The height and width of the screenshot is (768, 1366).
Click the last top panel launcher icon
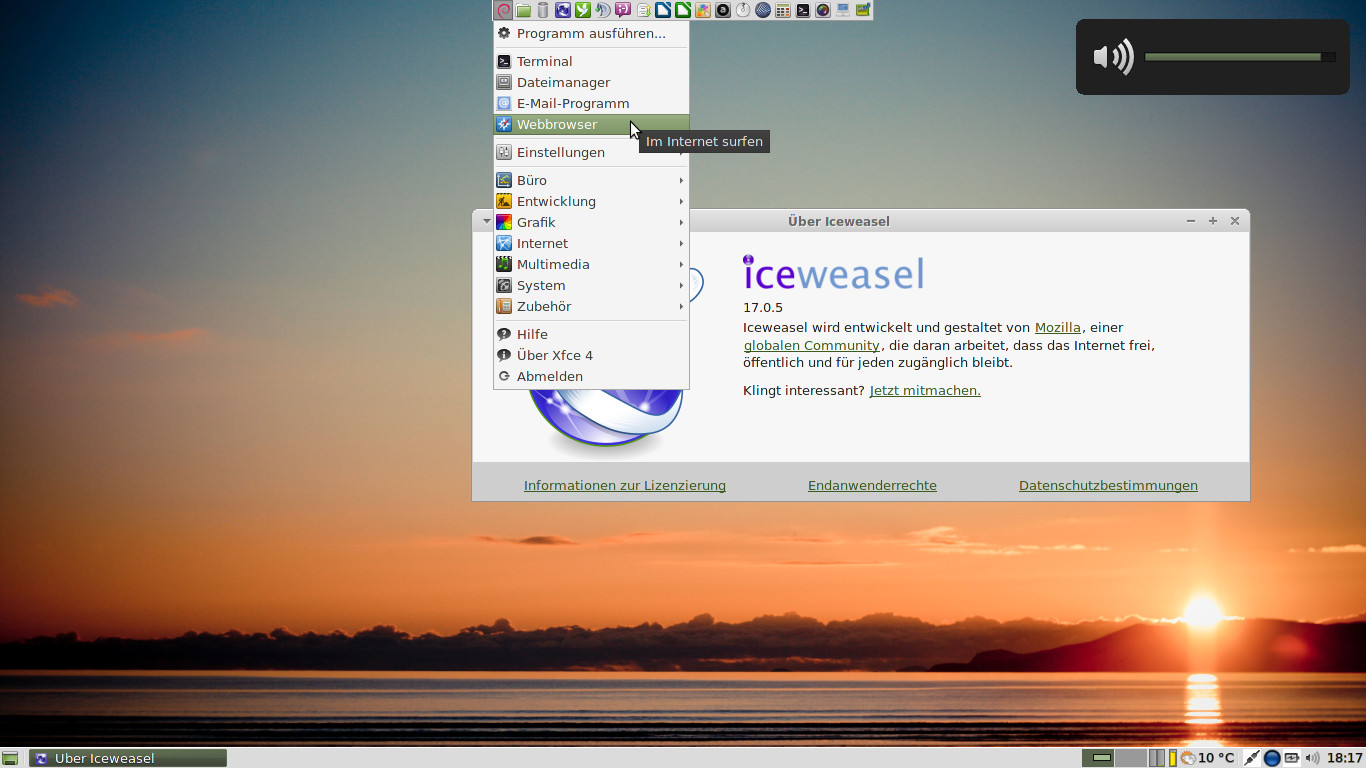pos(863,10)
